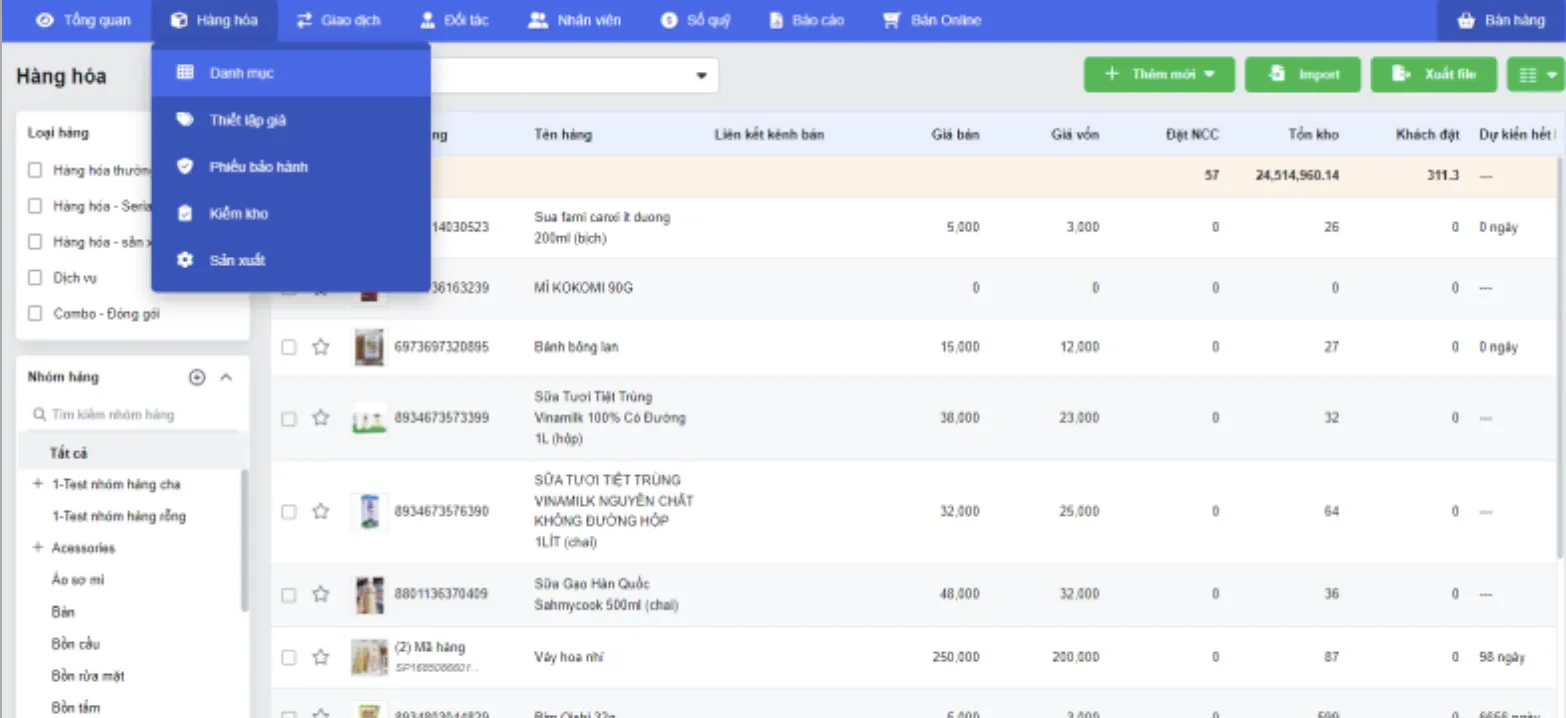Expand the Acessories group tree node
Screen dimensions: 1566x718
point(38,548)
